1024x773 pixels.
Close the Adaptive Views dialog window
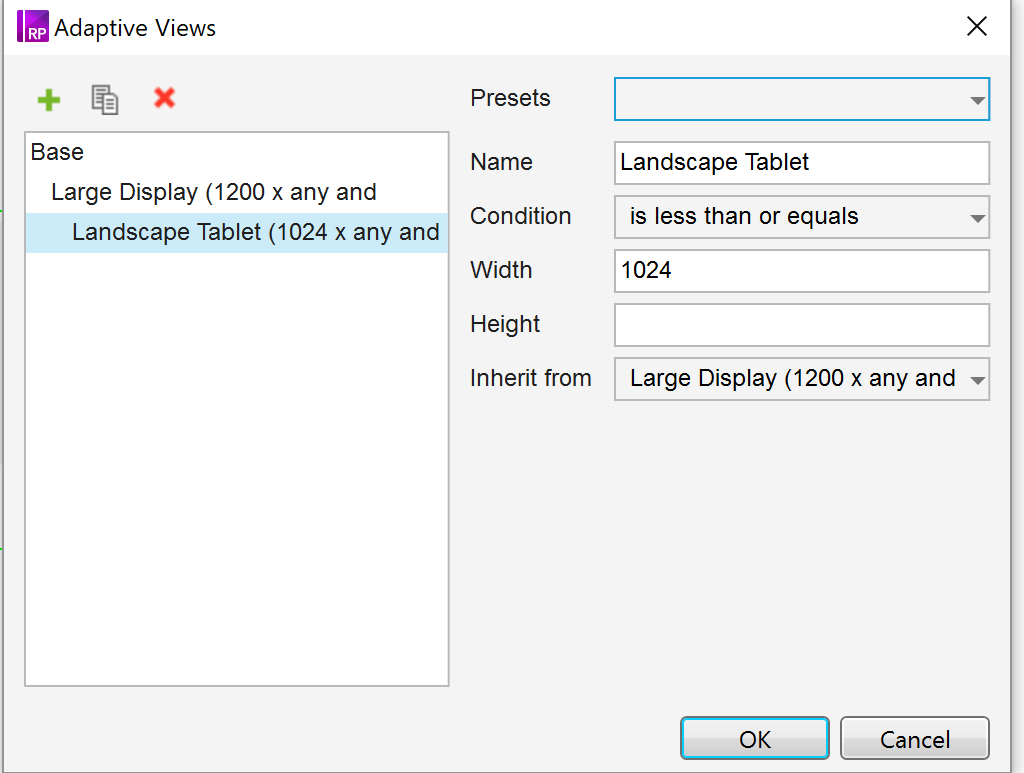pos(976,27)
